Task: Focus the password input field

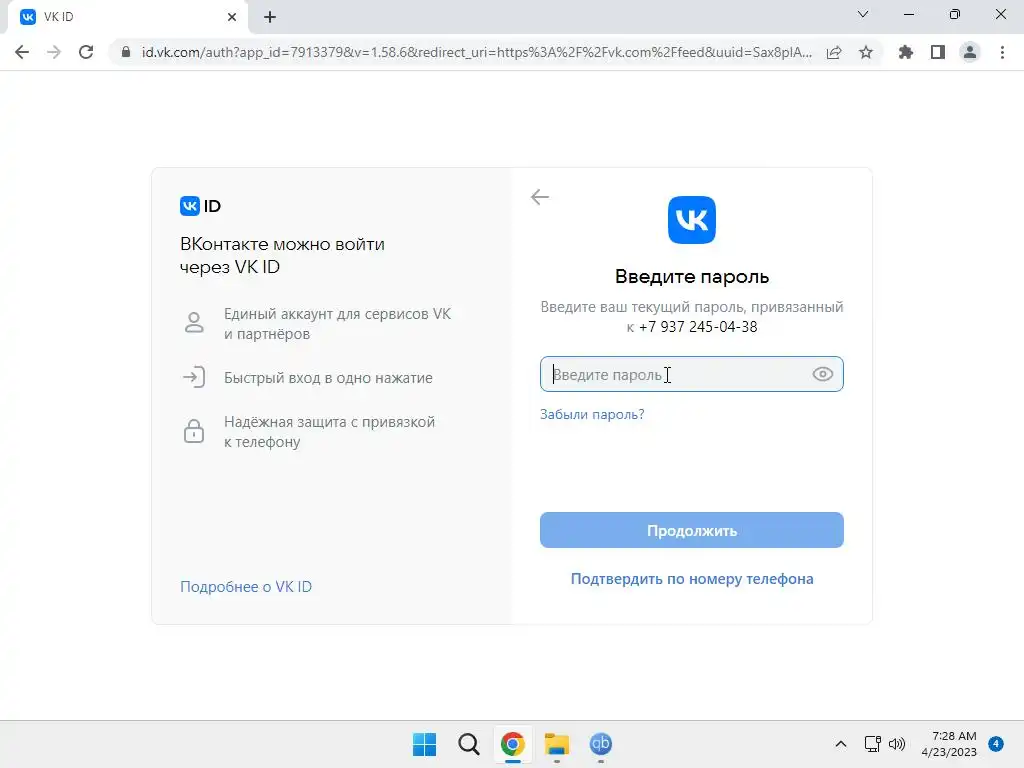Action: [x=691, y=374]
